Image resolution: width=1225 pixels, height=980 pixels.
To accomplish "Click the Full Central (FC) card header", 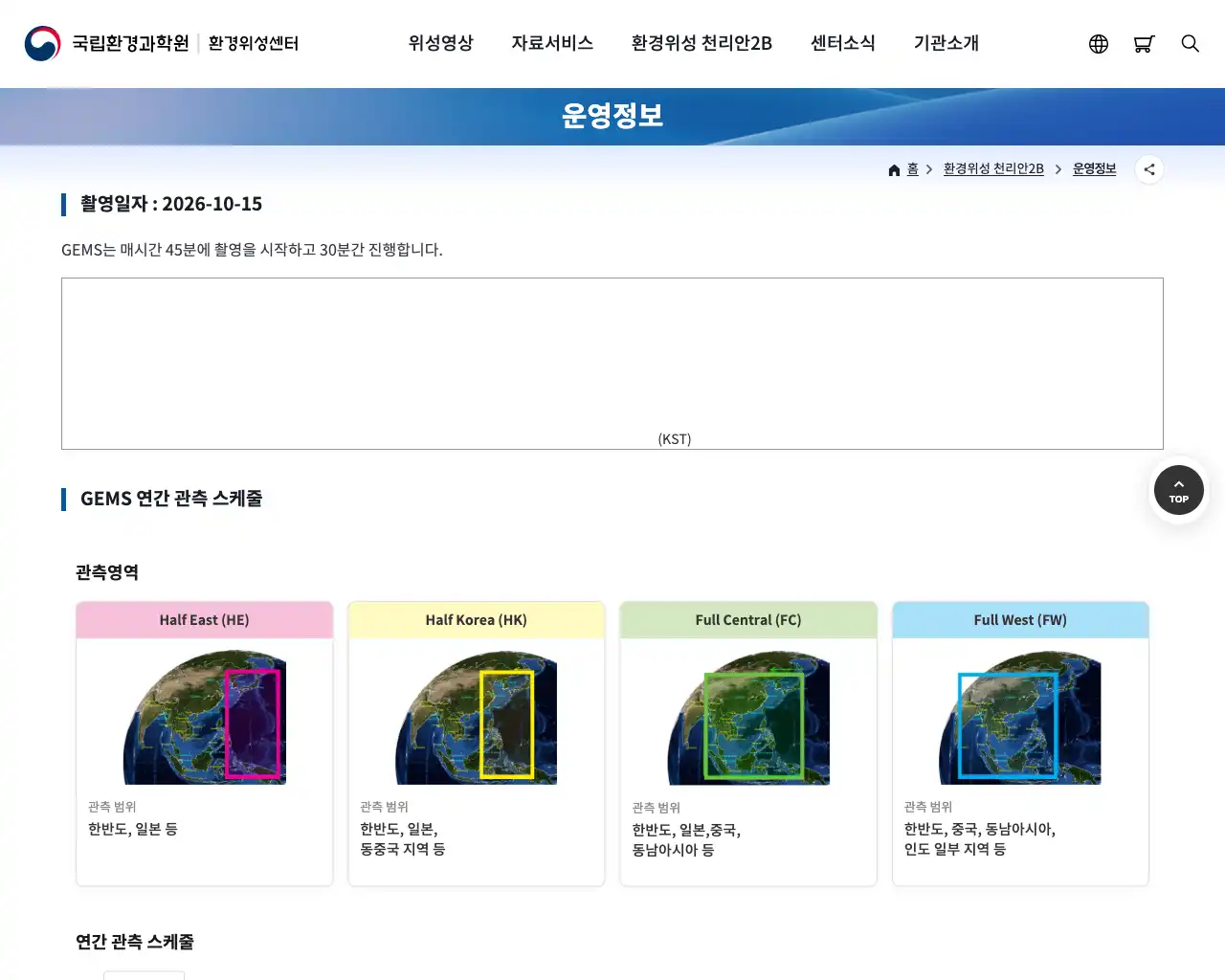I will tap(748, 620).
